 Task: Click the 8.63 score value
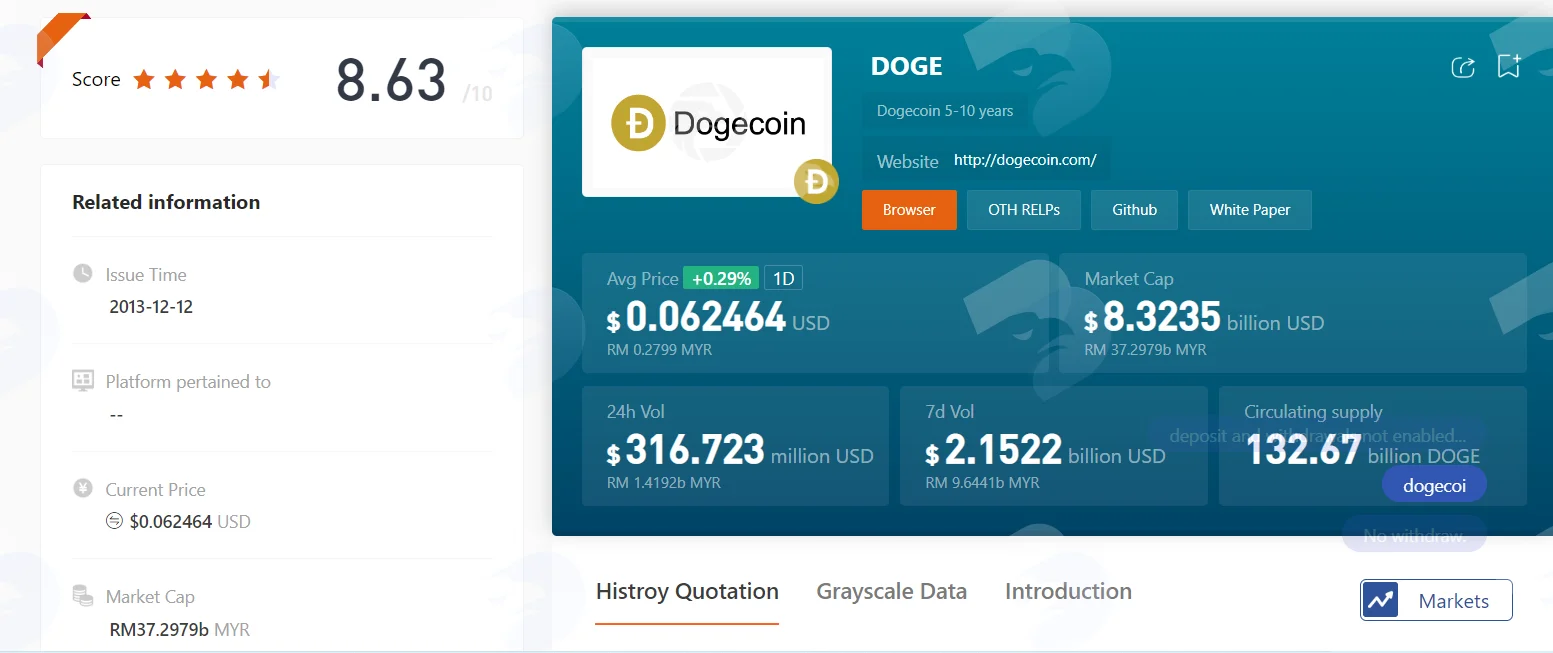(391, 81)
